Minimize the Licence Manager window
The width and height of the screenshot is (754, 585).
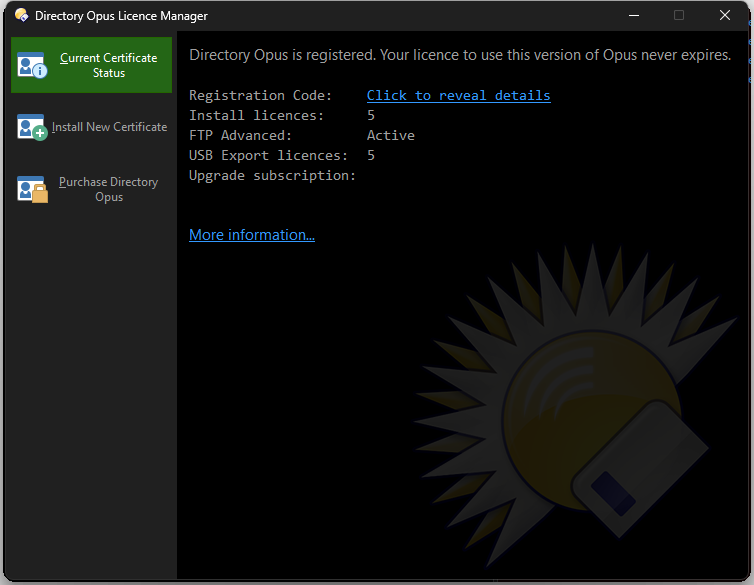(x=634, y=15)
